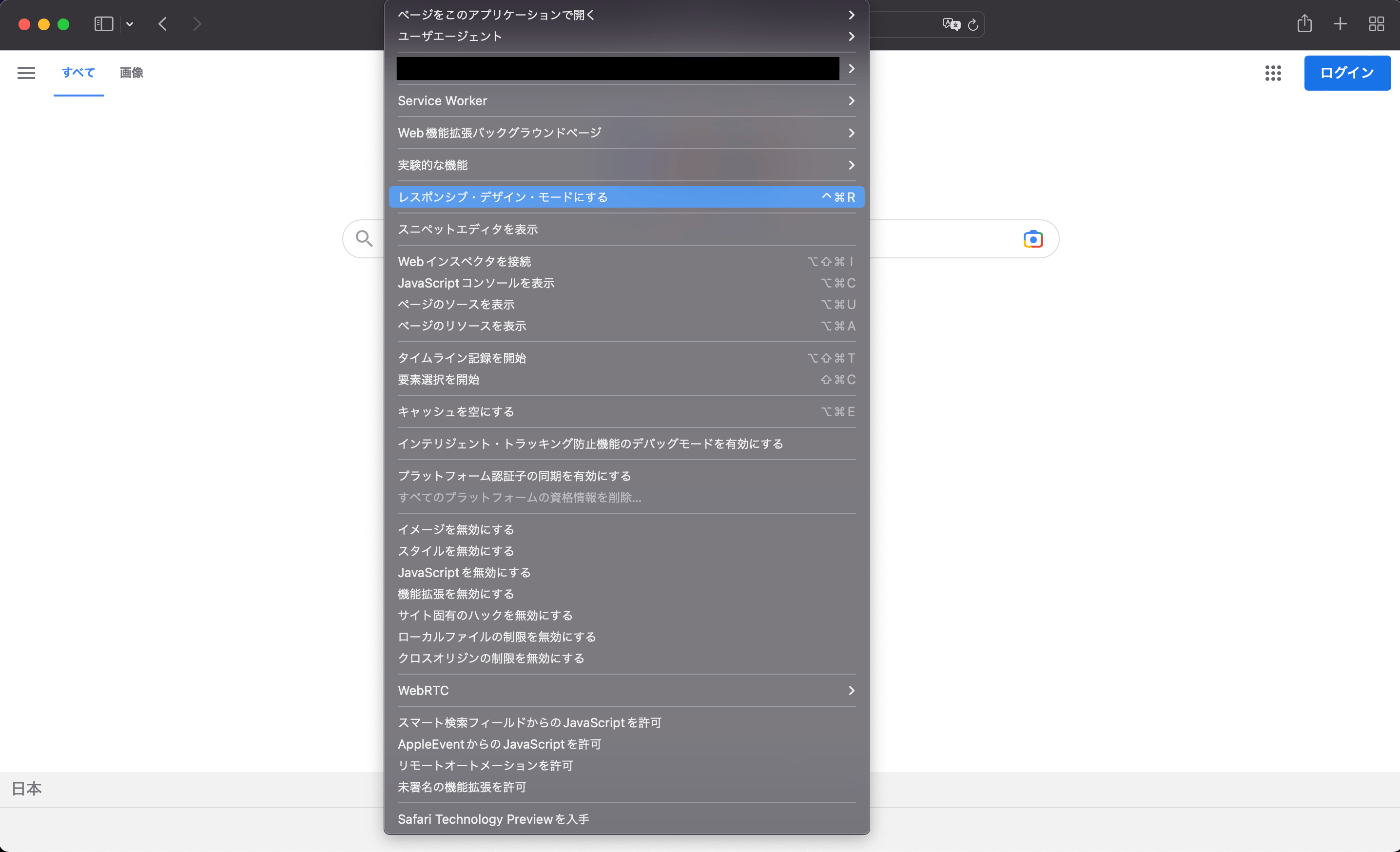
Task: Select the すべて tab
Action: click(79, 73)
